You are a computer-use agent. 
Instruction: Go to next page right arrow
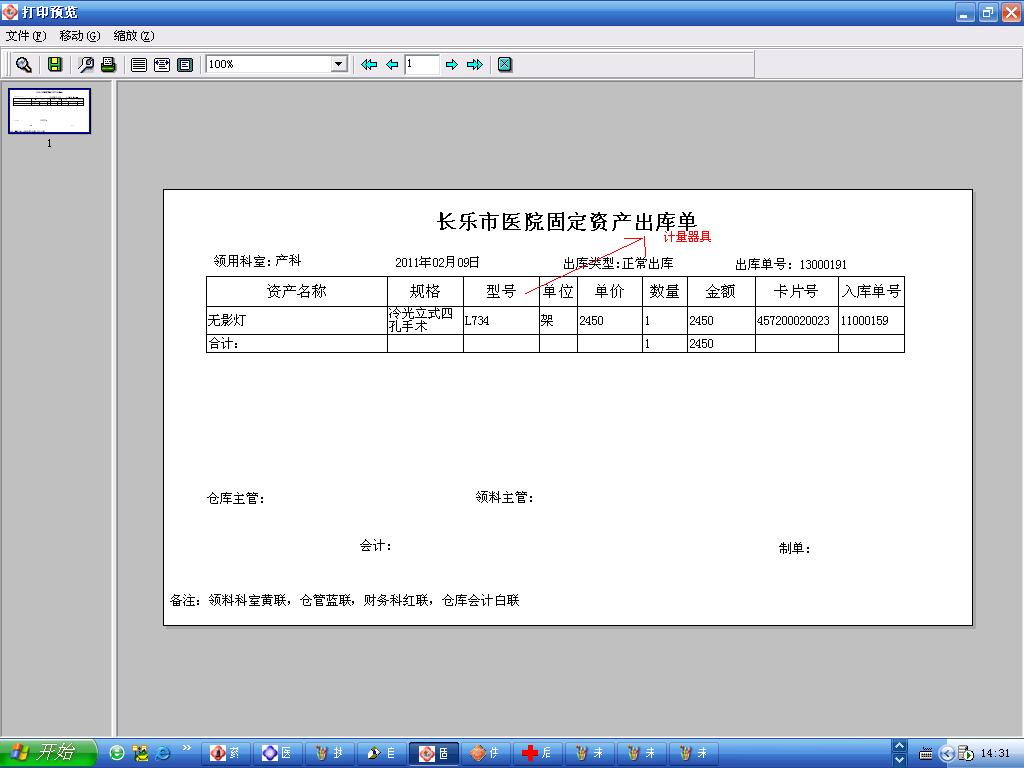[x=451, y=64]
